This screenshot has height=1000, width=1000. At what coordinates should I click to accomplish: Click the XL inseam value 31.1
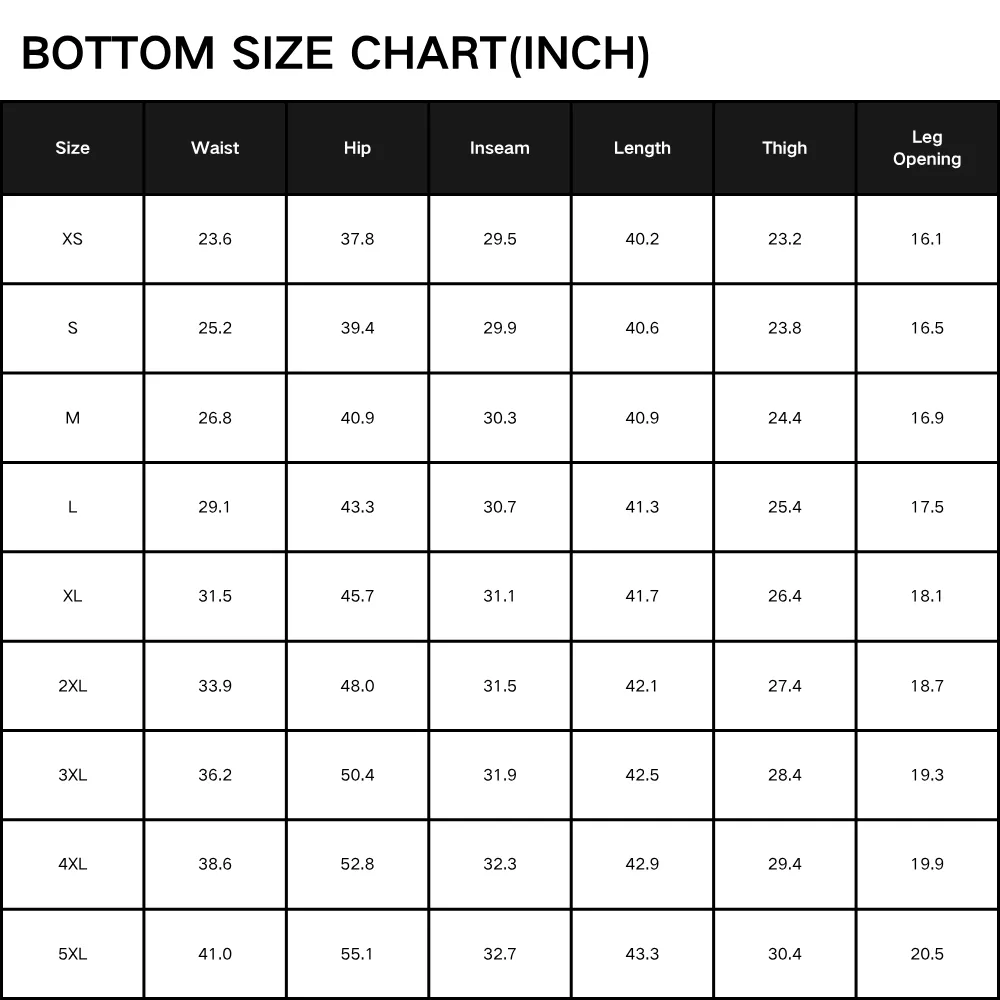499,596
